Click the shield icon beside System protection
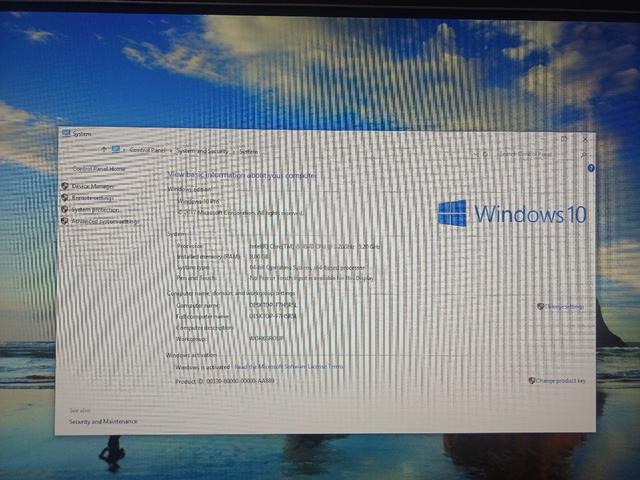This screenshot has height=480, width=640. tap(64, 209)
